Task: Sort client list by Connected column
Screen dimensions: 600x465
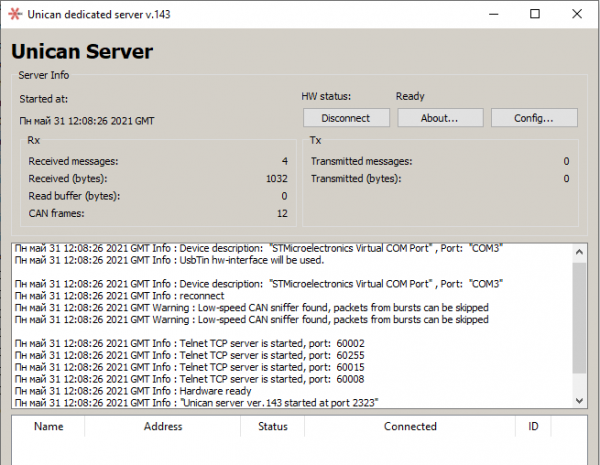Action: click(410, 426)
